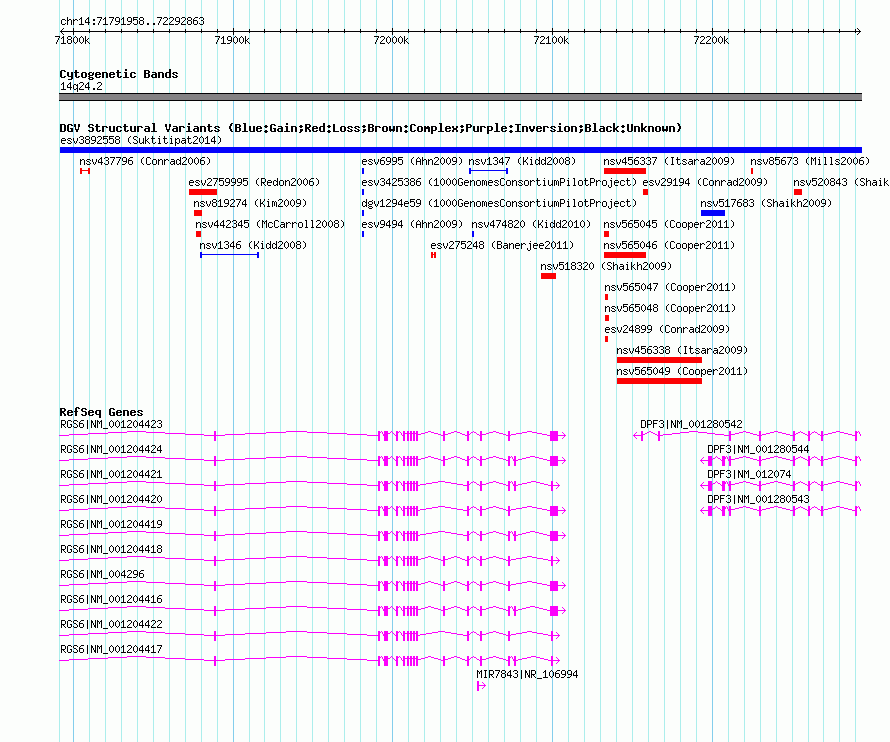890x742 pixels.
Task: Select the MIR7843 gene glyph
Action: point(481,686)
